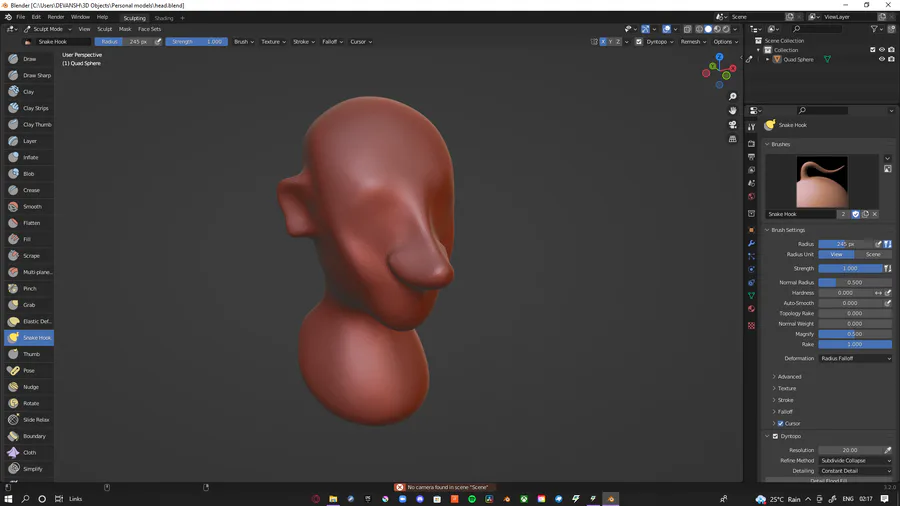Toggle the Cursor panel checkbox
The width and height of the screenshot is (900, 506).
coord(781,423)
